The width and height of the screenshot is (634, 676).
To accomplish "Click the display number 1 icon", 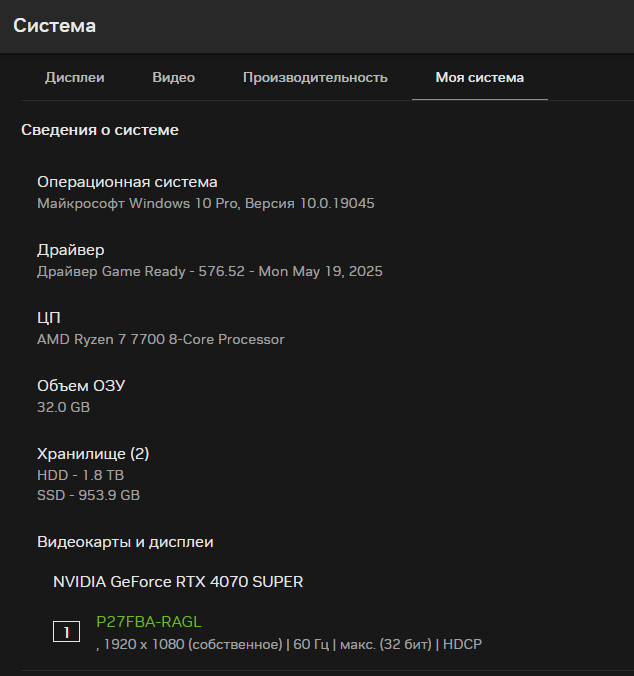I will point(66,632).
